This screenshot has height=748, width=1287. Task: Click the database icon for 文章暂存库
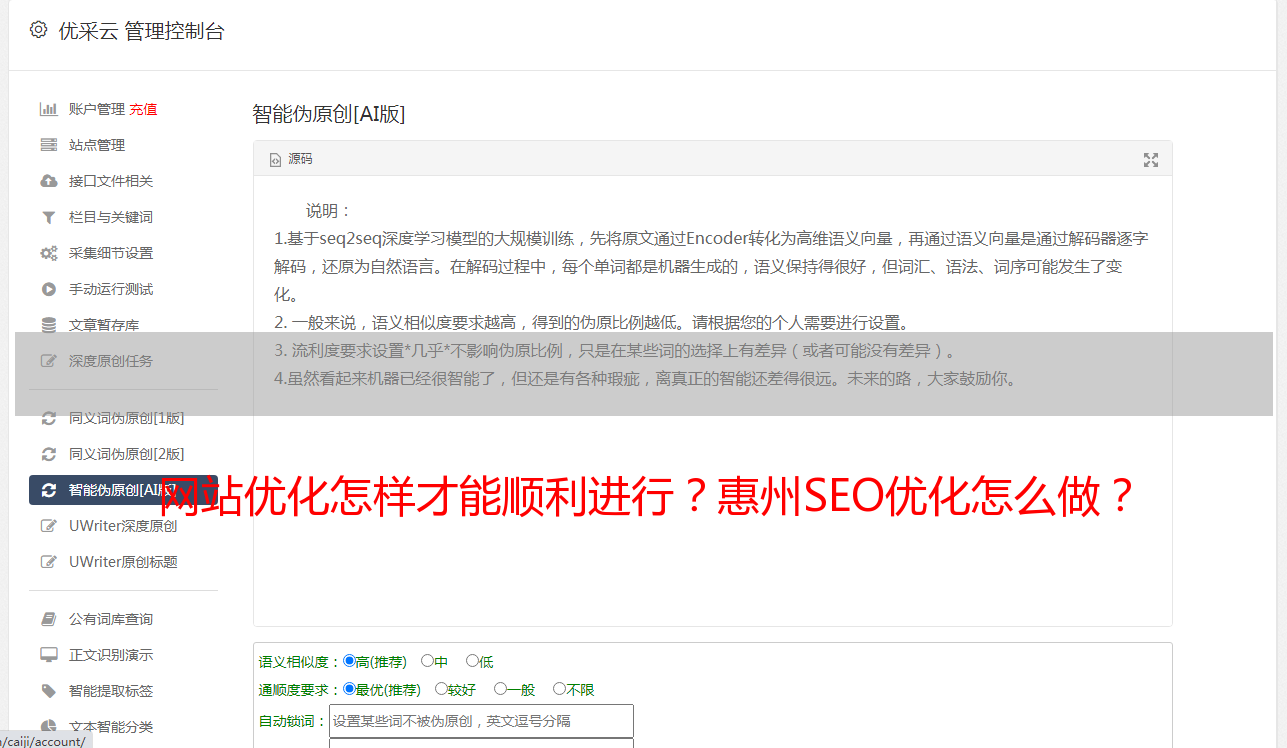(48, 325)
